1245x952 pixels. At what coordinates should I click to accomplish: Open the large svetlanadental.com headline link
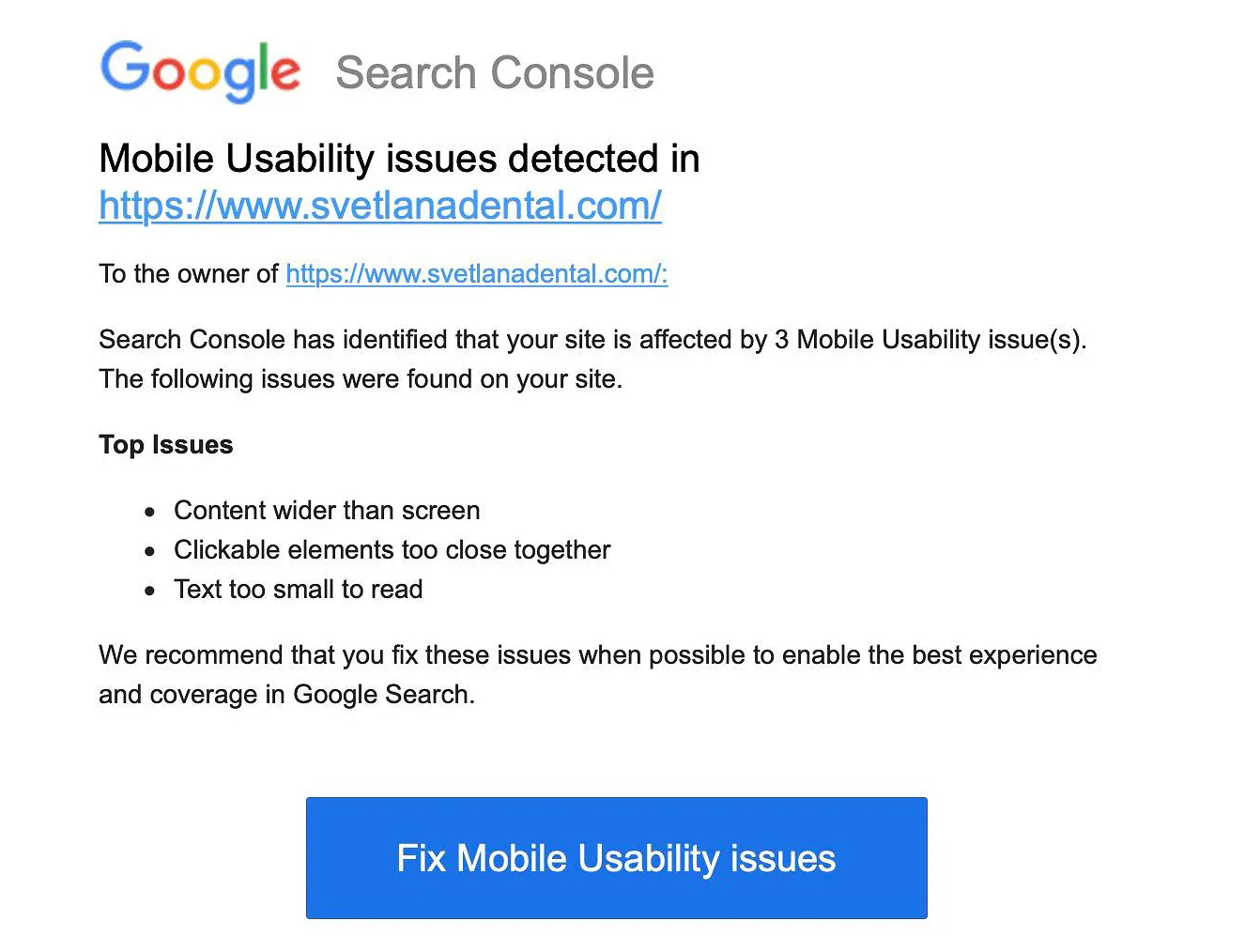[380, 205]
